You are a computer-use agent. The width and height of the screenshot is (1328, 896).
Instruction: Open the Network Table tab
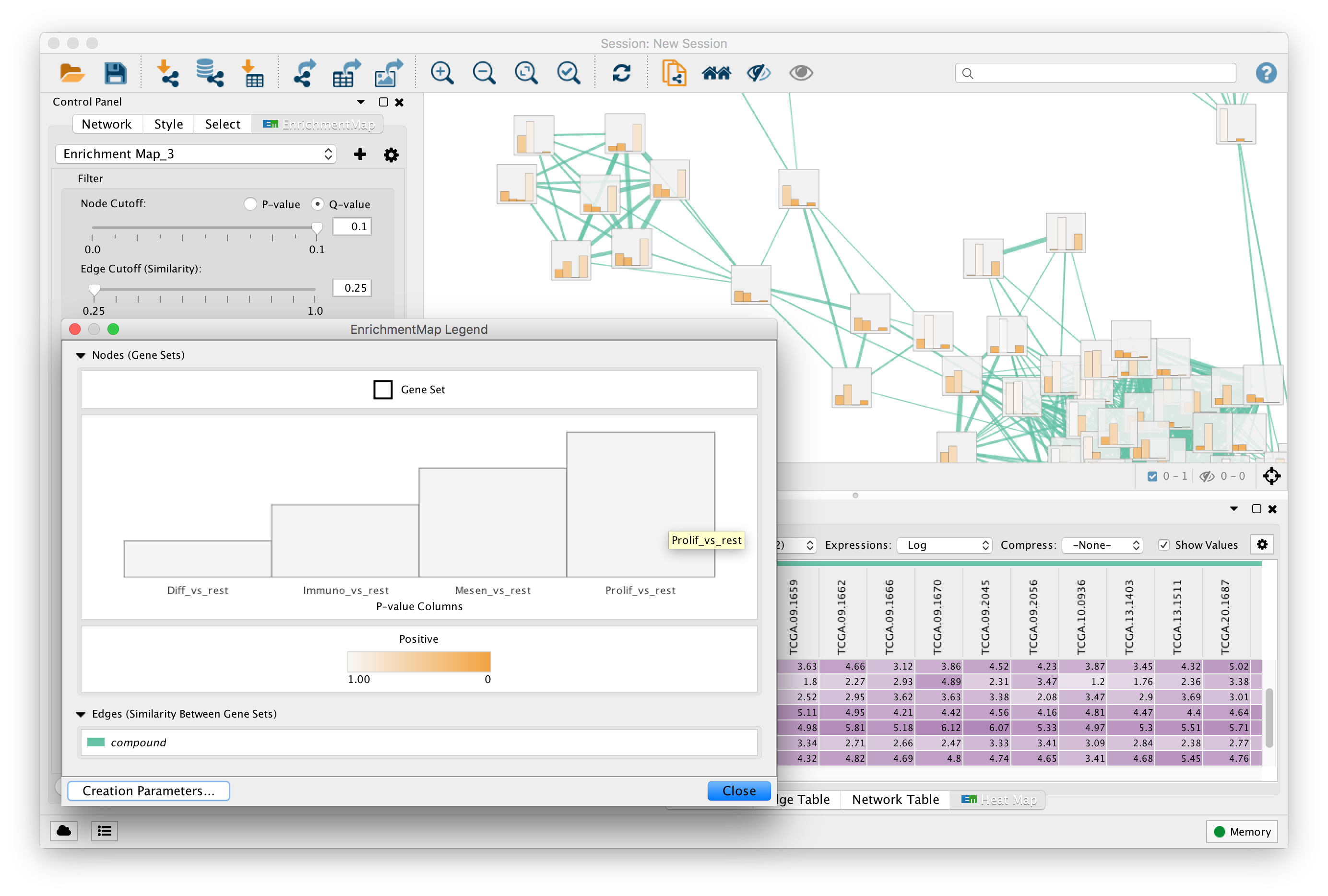(x=895, y=800)
